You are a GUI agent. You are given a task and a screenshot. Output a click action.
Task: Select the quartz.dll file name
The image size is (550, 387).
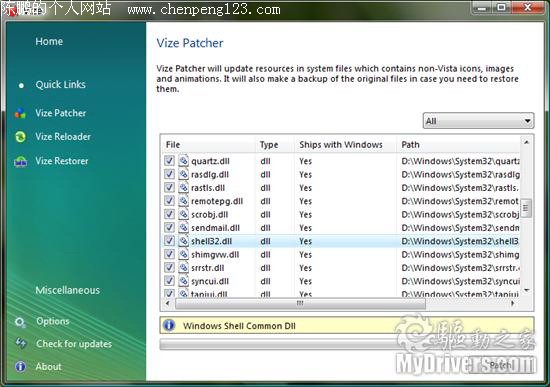(x=210, y=161)
